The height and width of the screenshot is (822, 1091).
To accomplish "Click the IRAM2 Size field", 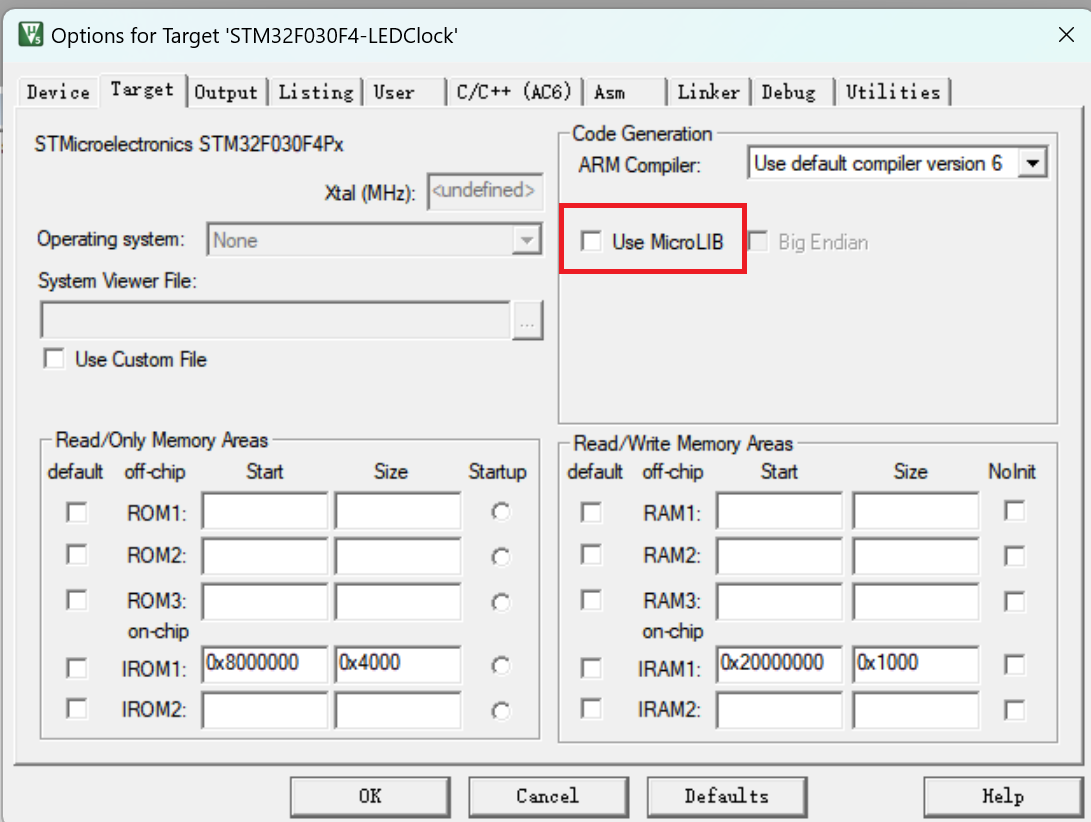I will point(916,710).
